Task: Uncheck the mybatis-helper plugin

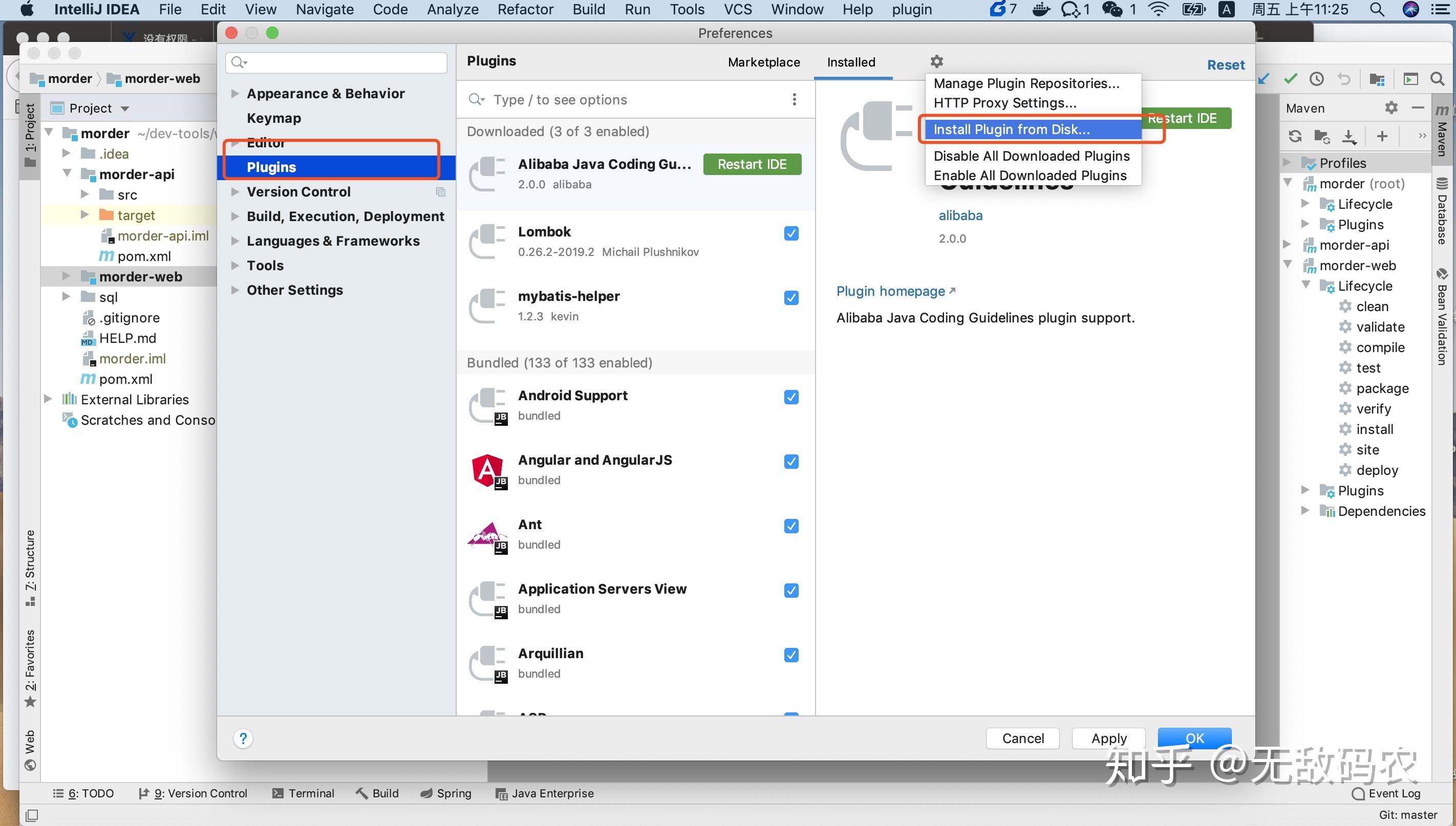Action: tap(791, 298)
